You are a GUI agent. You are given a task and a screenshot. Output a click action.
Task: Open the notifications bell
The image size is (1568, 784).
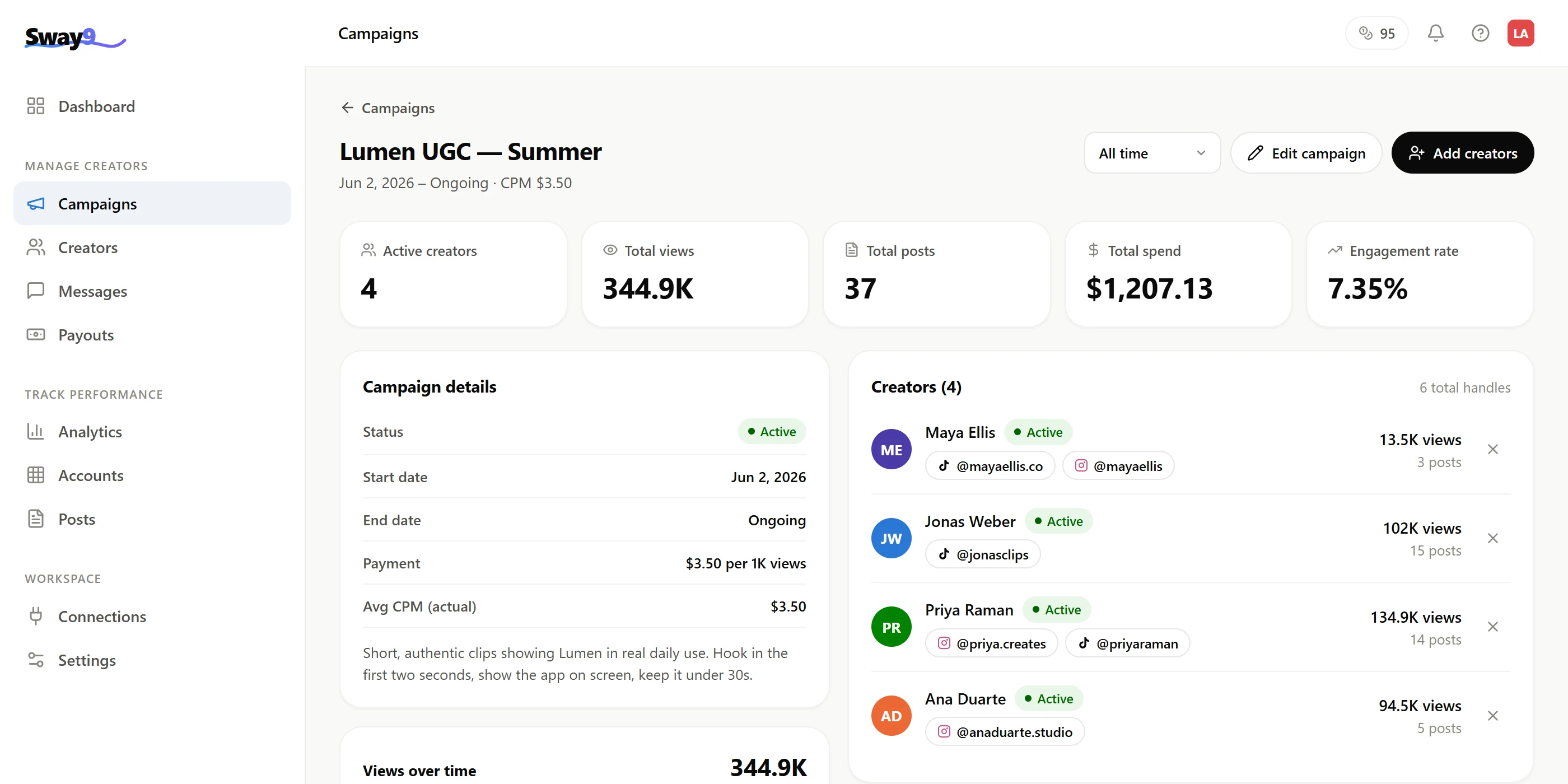click(1435, 33)
